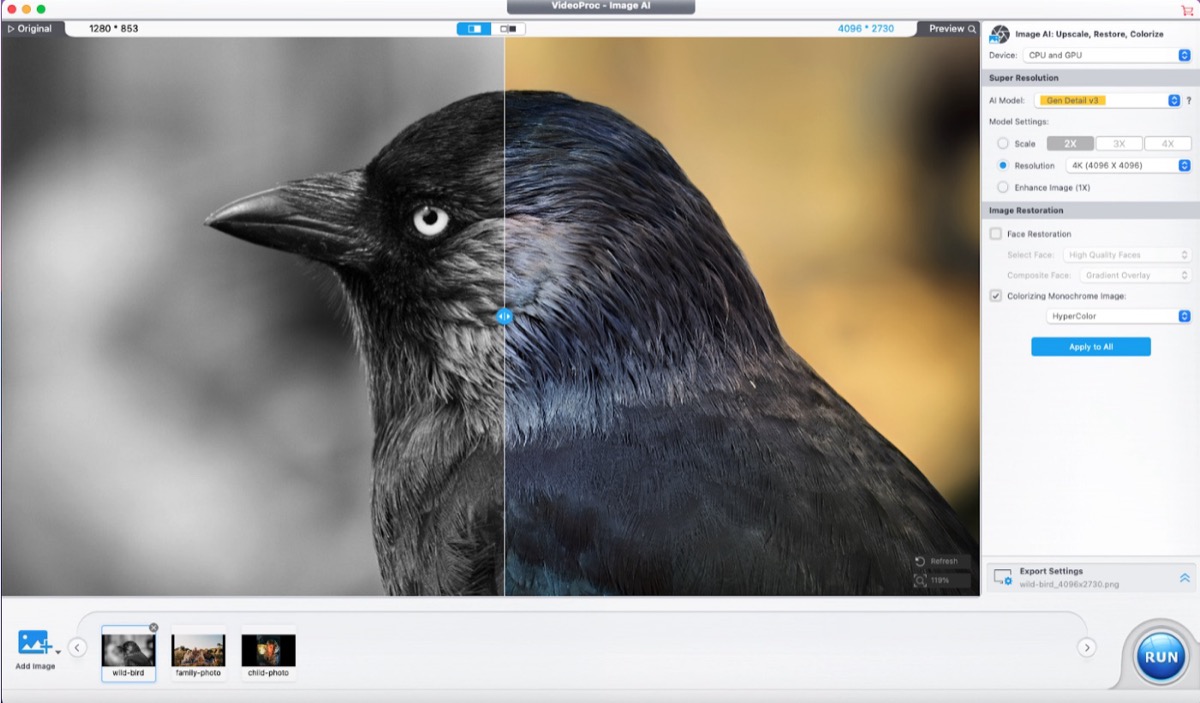Click the before/after comparison slider handle
This screenshot has width=1200, height=703.
(504, 316)
